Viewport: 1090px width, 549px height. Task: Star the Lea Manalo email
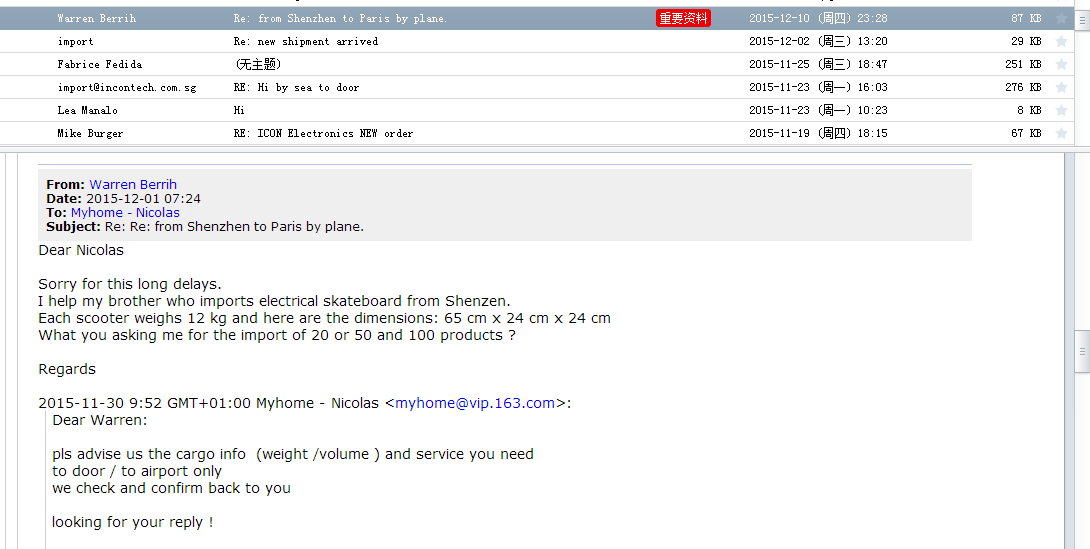[1061, 110]
